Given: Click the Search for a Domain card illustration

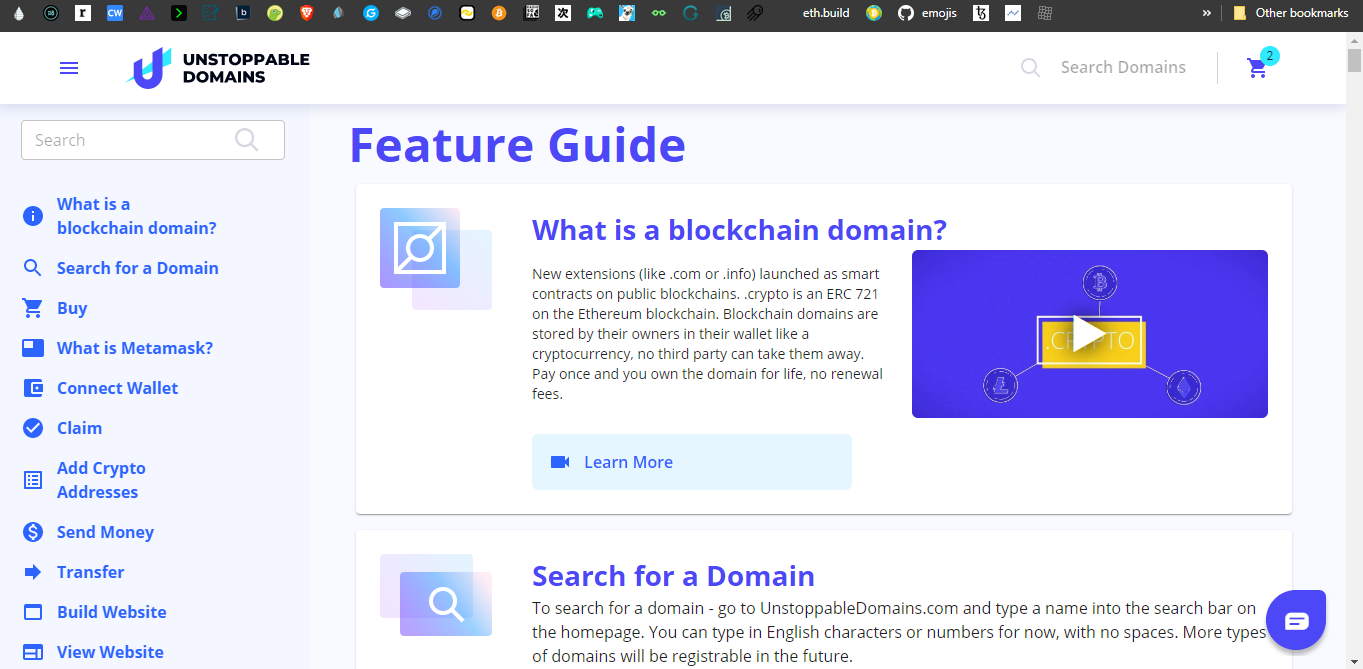Looking at the screenshot, I should (x=436, y=595).
